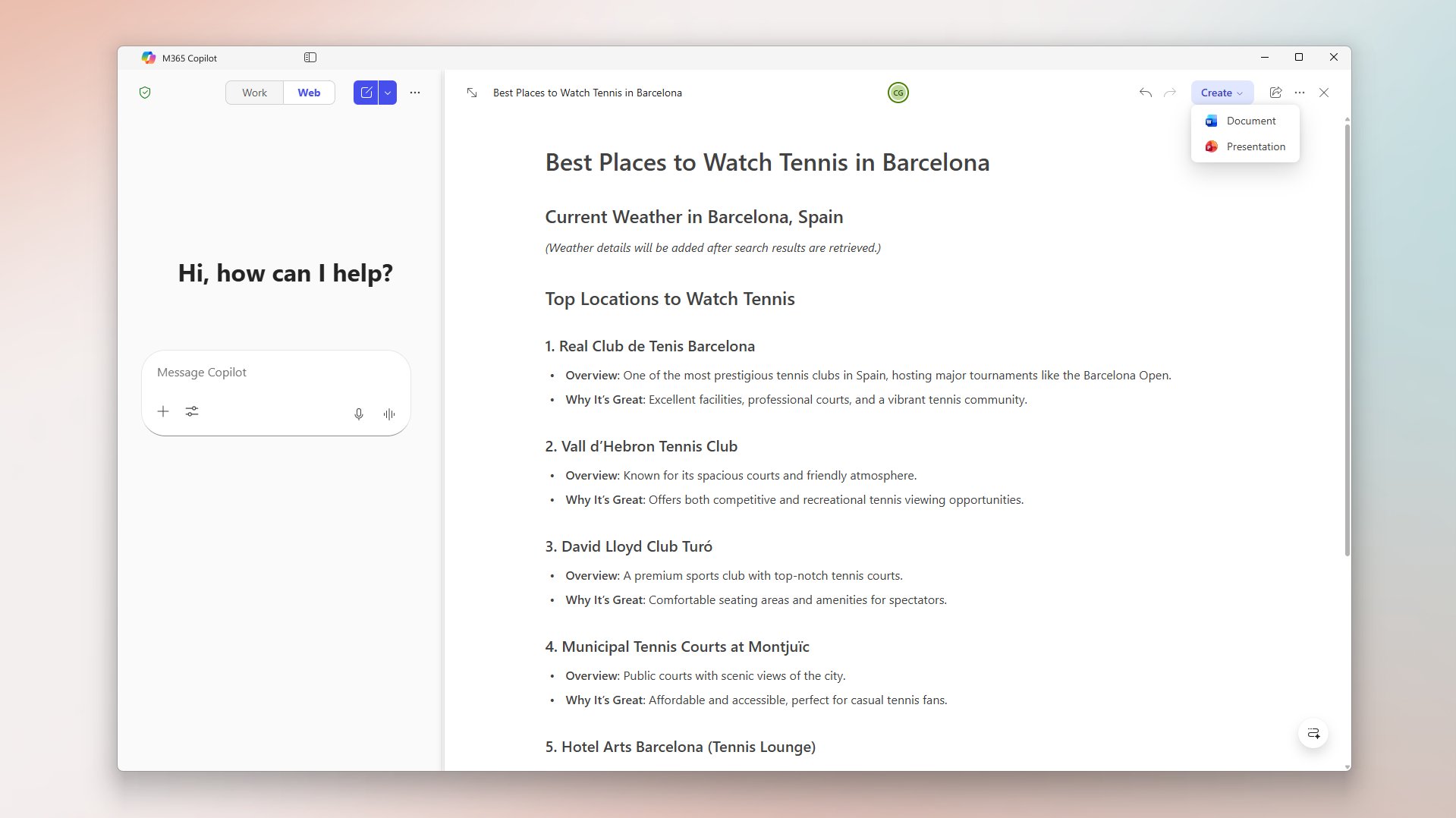Open voice mode from the waveform icon
Viewport: 1456px width, 818px height.
[388, 414]
